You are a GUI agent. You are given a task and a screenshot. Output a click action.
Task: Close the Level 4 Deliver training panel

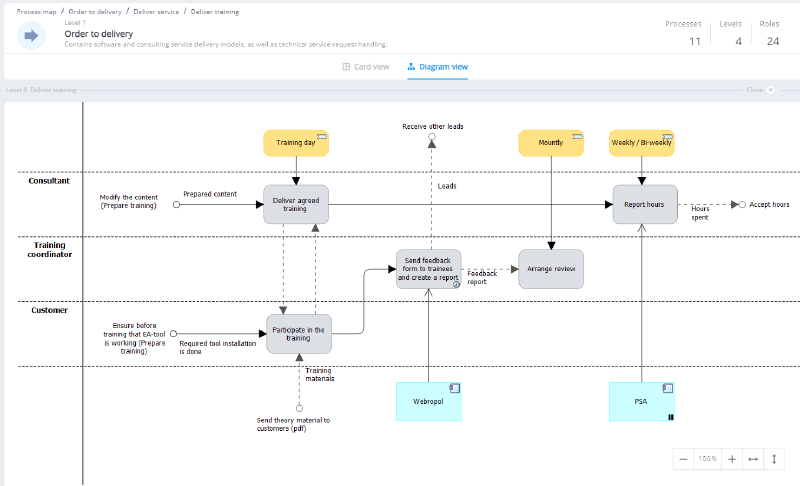pos(770,90)
